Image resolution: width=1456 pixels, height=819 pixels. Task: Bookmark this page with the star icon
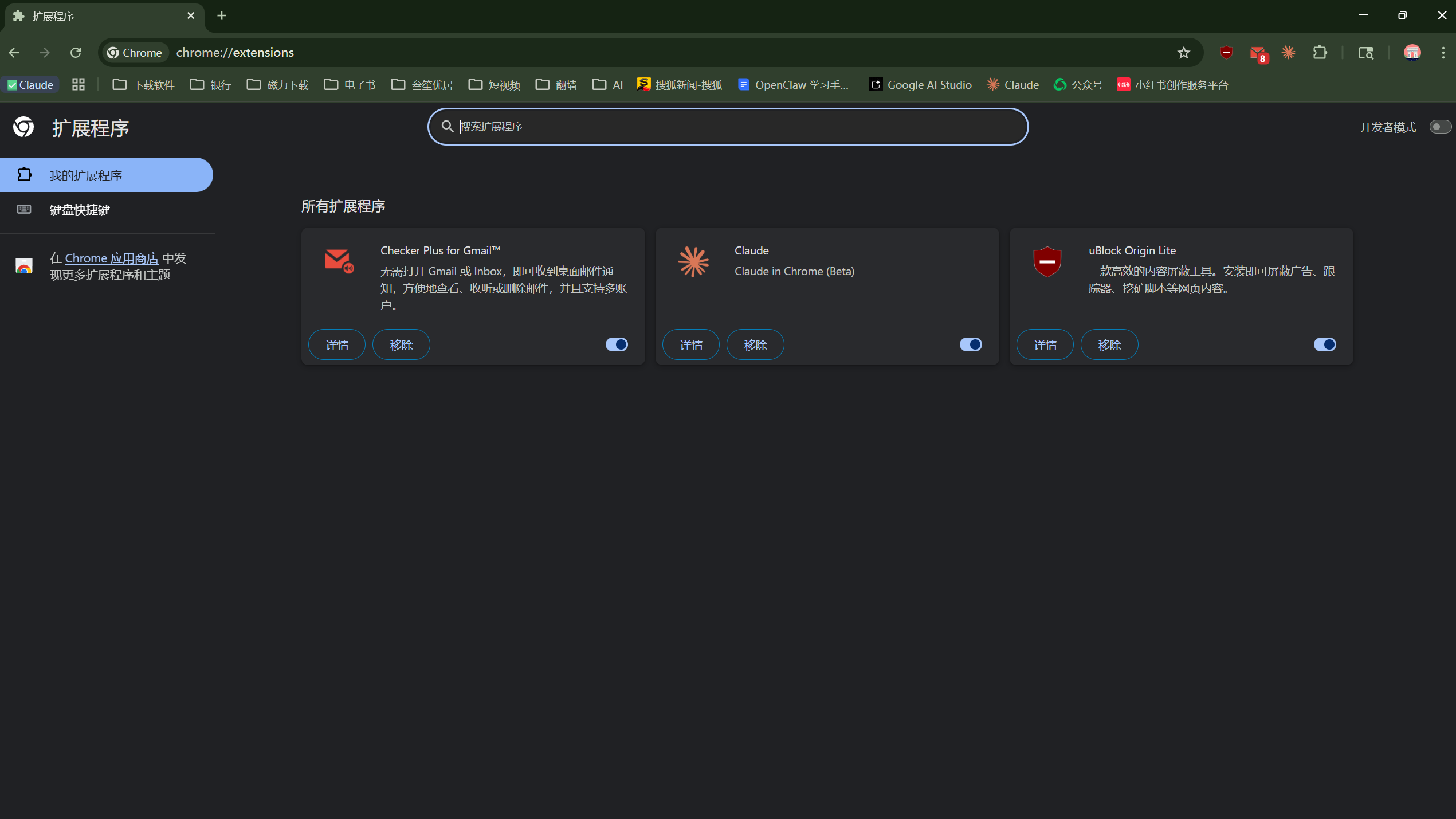[x=1183, y=53]
